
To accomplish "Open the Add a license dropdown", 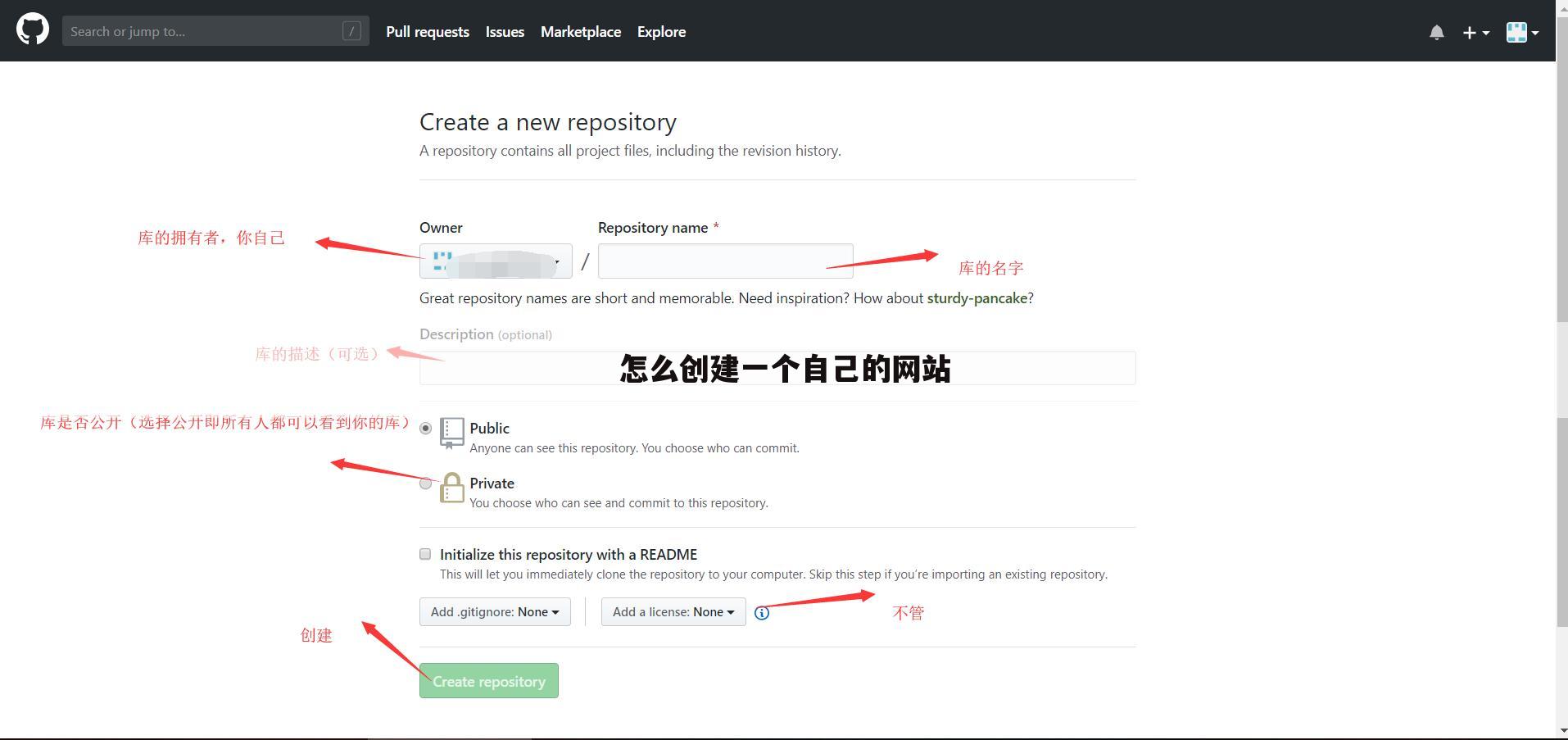I will point(673,612).
